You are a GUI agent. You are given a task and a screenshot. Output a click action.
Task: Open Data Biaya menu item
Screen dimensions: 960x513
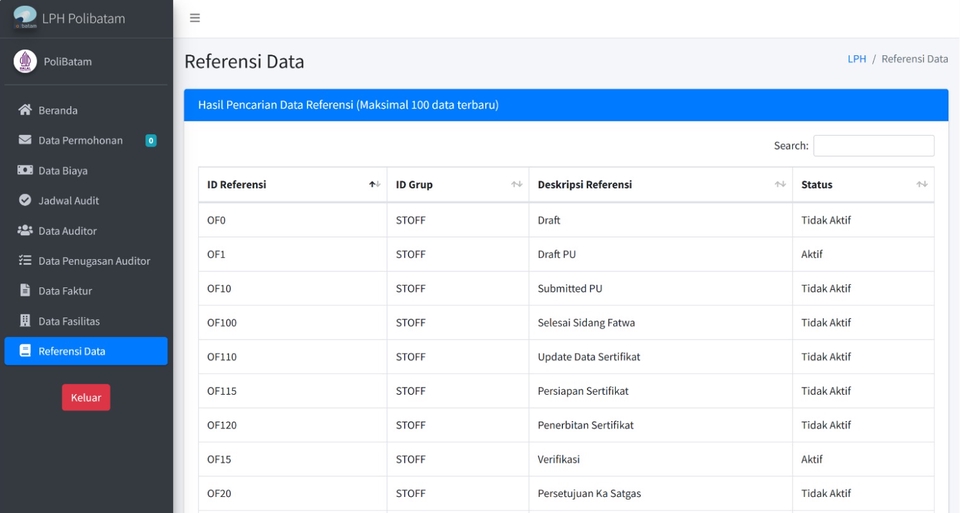coord(86,170)
